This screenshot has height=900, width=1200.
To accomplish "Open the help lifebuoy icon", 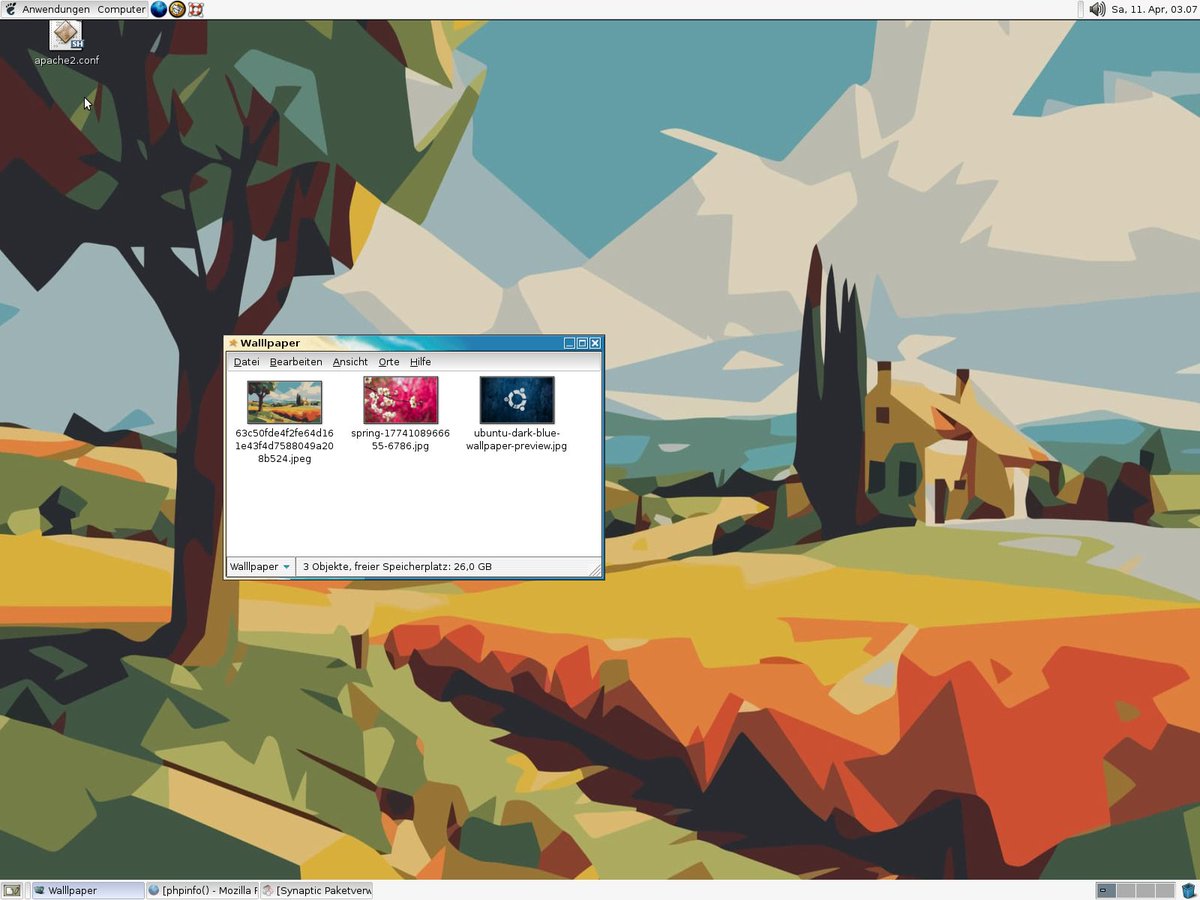I will pos(196,9).
